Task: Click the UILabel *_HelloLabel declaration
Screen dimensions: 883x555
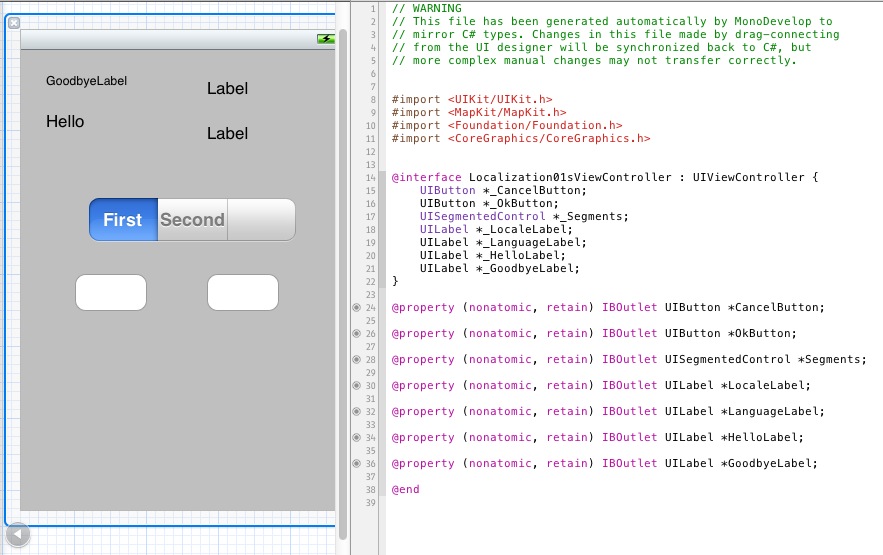Action: tap(492, 255)
